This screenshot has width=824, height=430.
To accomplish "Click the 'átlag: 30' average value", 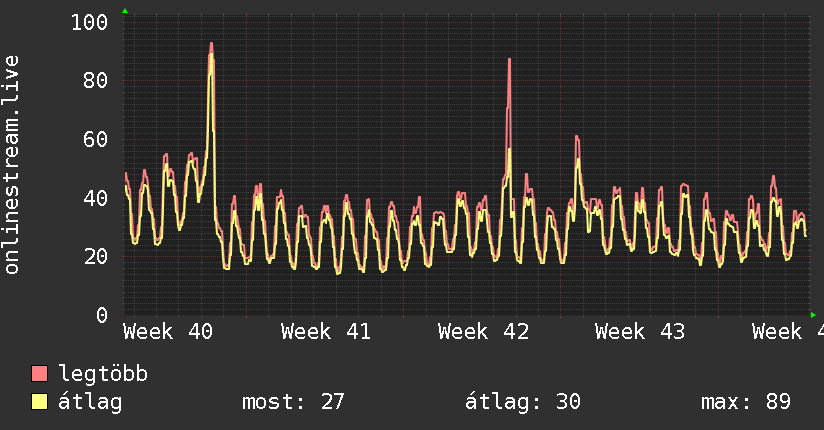I will pos(523,402).
